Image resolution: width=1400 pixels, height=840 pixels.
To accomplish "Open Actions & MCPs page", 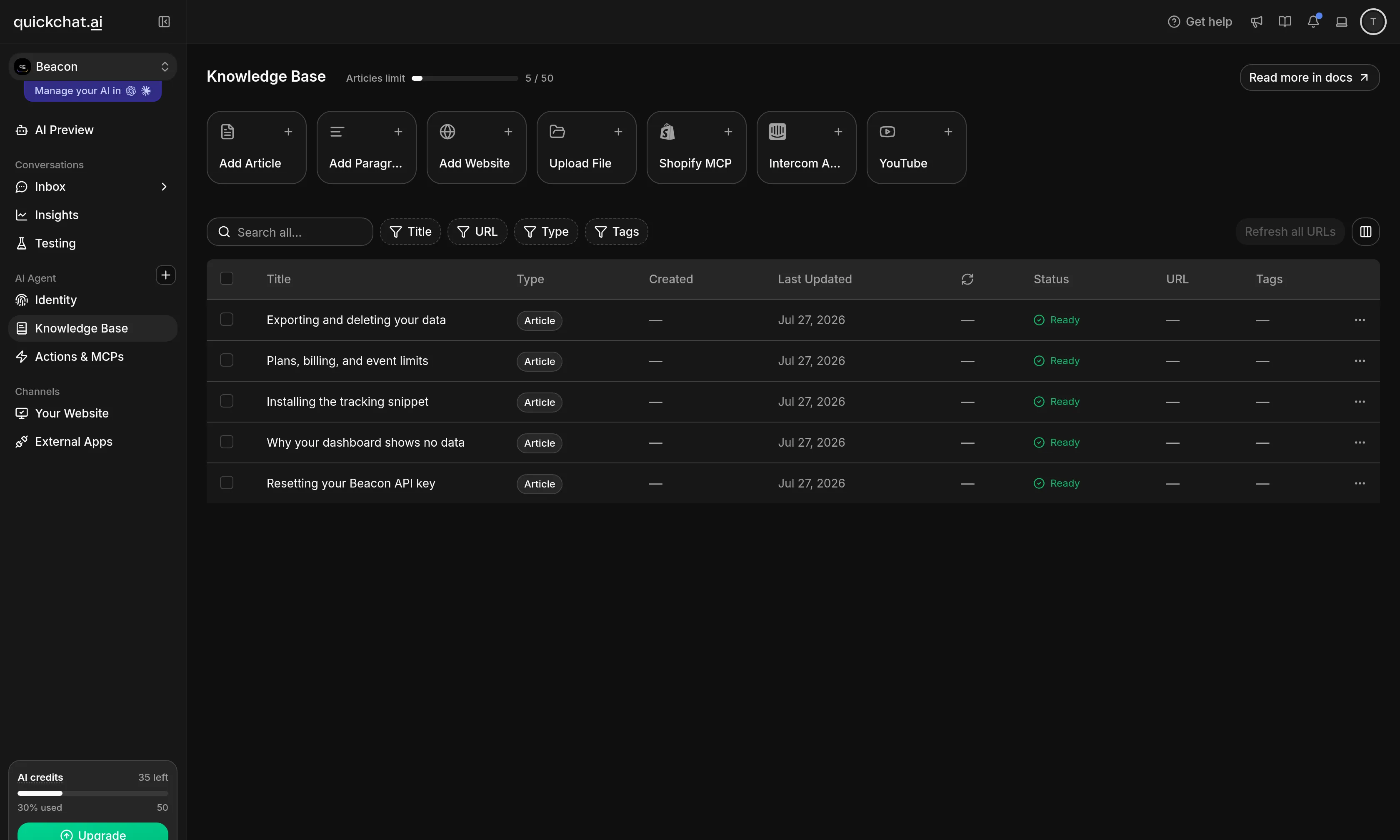I will [x=93, y=357].
